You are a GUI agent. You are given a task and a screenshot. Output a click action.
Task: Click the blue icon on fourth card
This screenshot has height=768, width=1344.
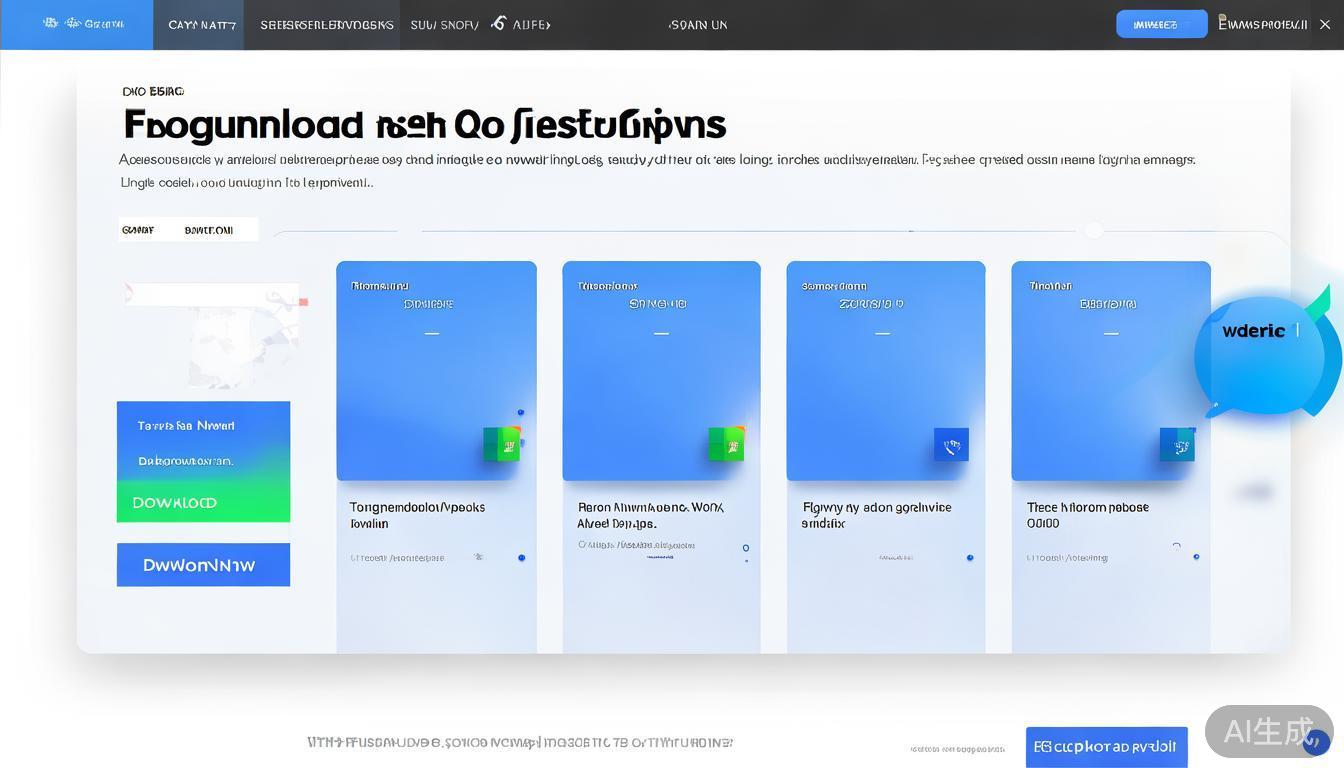click(x=1177, y=444)
